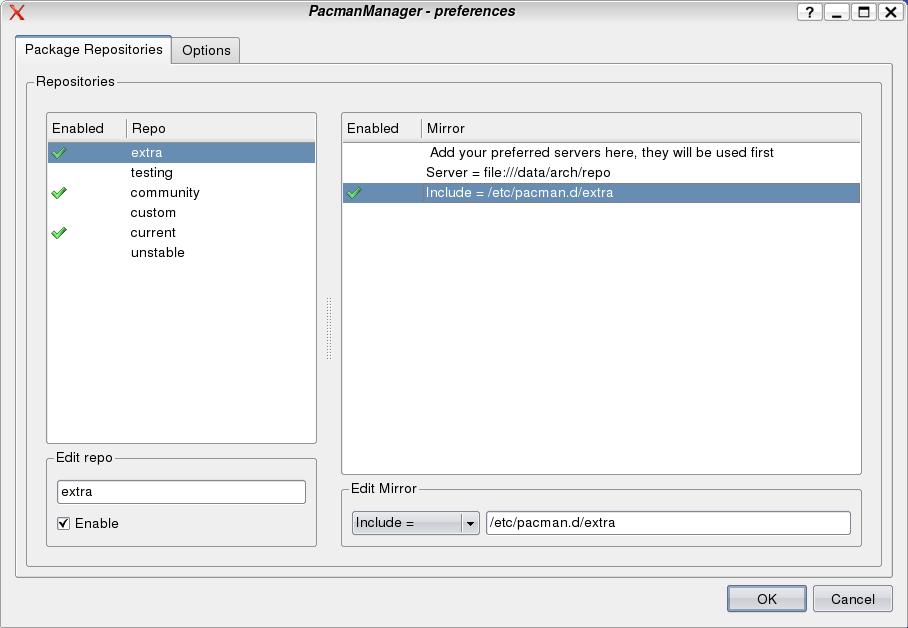The width and height of the screenshot is (908, 628).
Task: Select the unstable repository row
Action: pyautogui.click(x=181, y=253)
